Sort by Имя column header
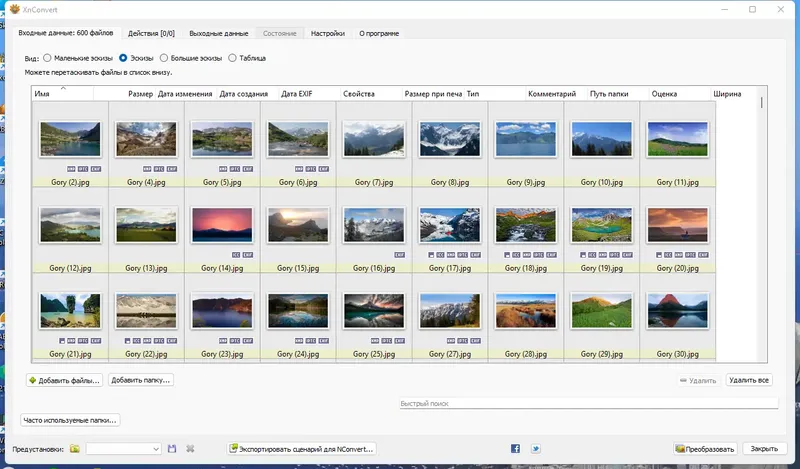 (63, 93)
